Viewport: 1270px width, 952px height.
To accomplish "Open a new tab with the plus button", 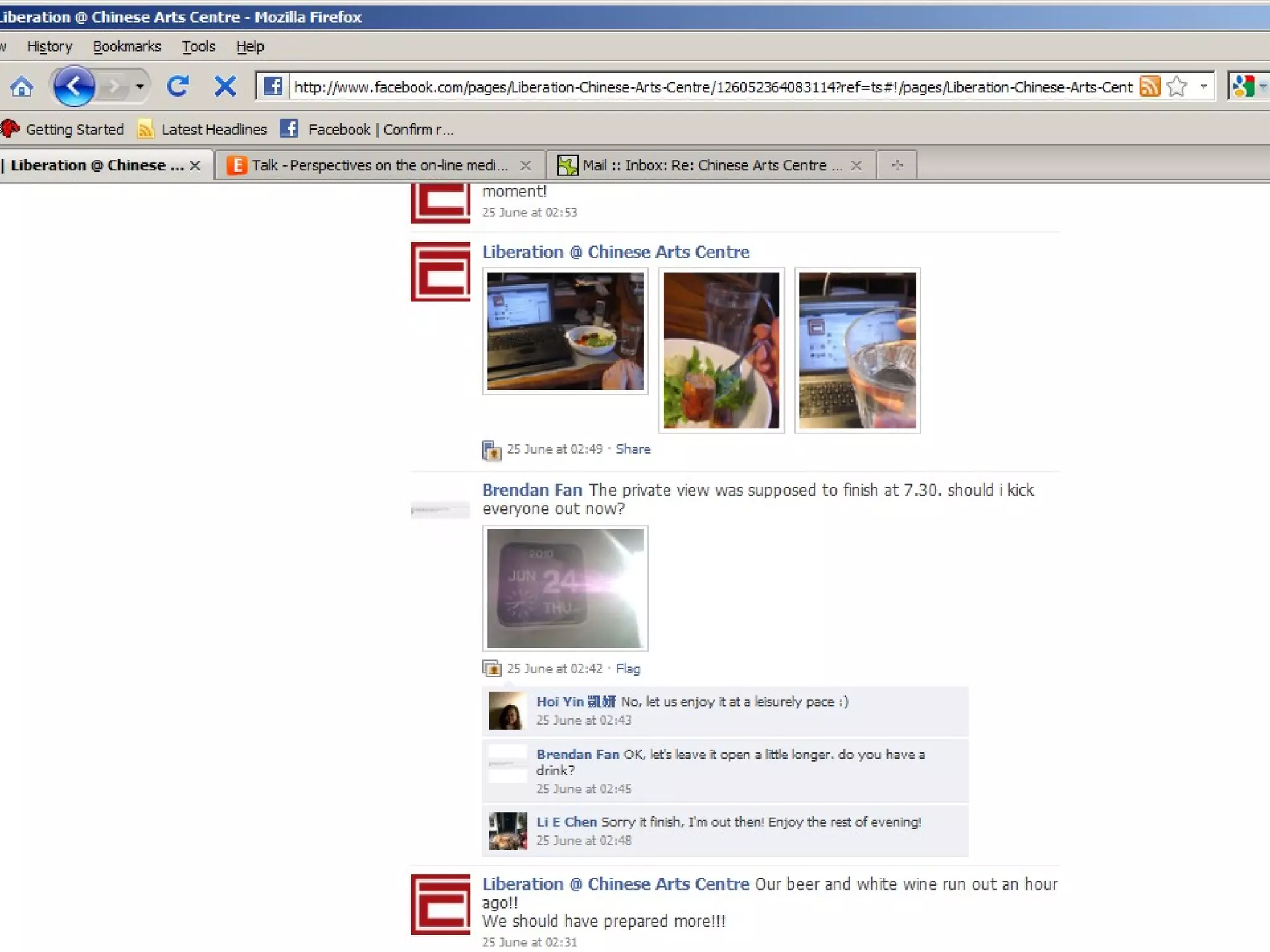I will click(897, 165).
